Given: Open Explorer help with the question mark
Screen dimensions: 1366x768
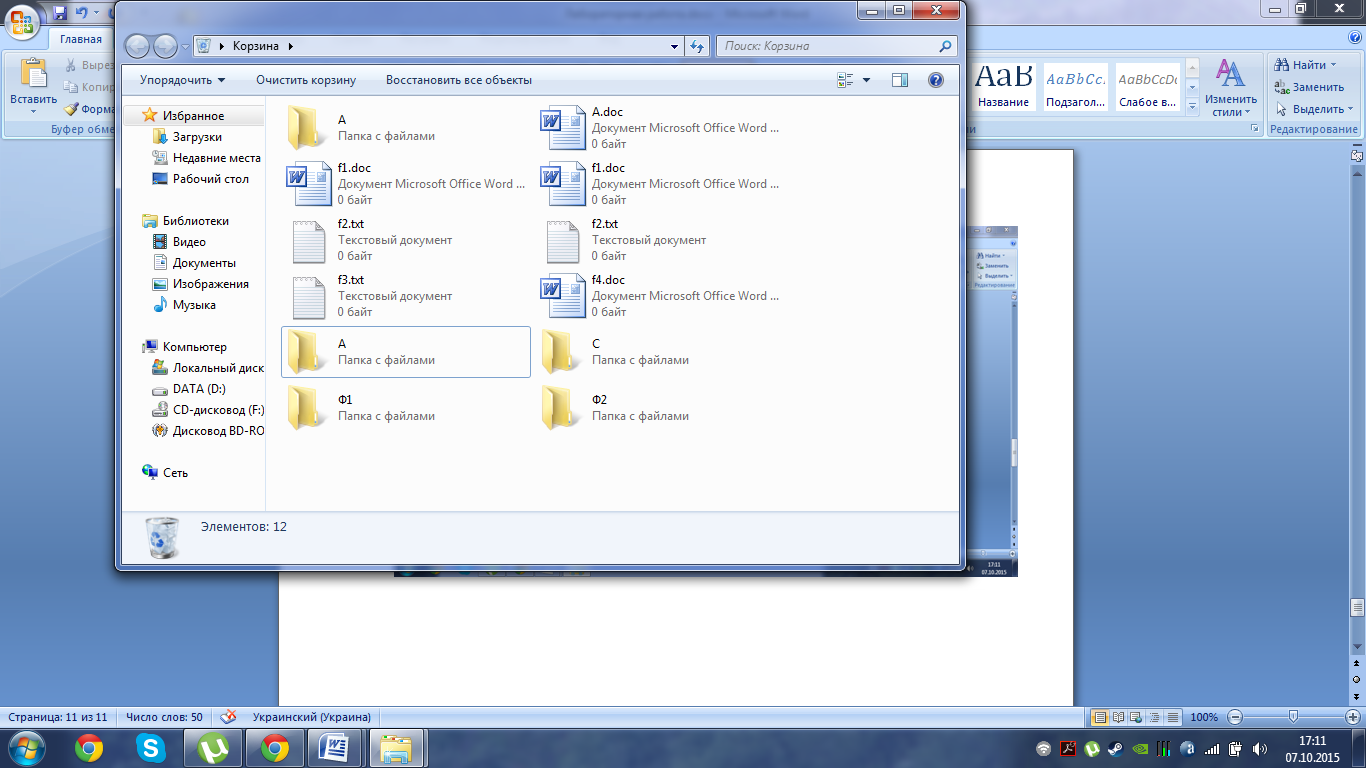Looking at the screenshot, I should [936, 80].
